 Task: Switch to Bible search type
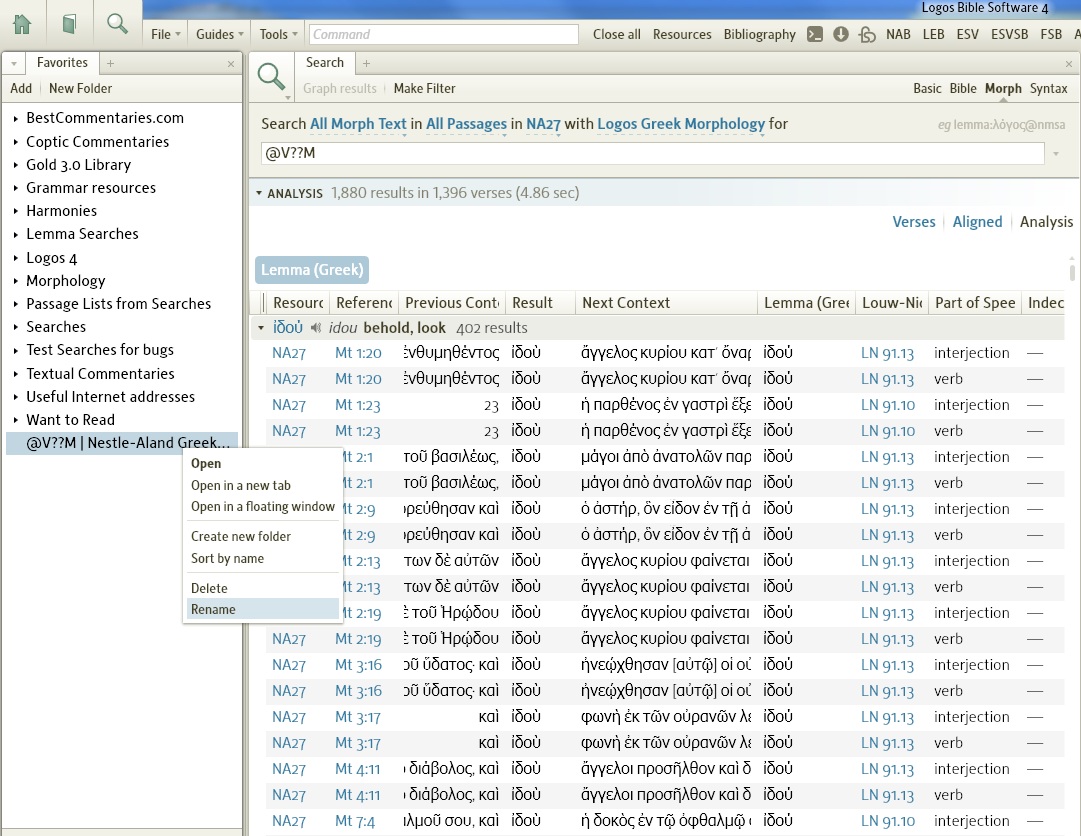tap(963, 88)
